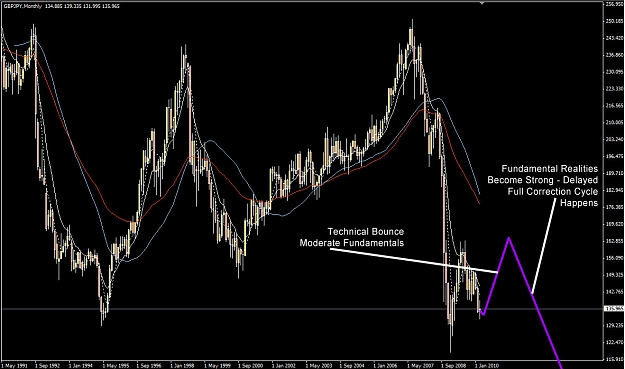This screenshot has height=369, width=625.
Task: Click the 162.855 price level
Action: point(614,241)
